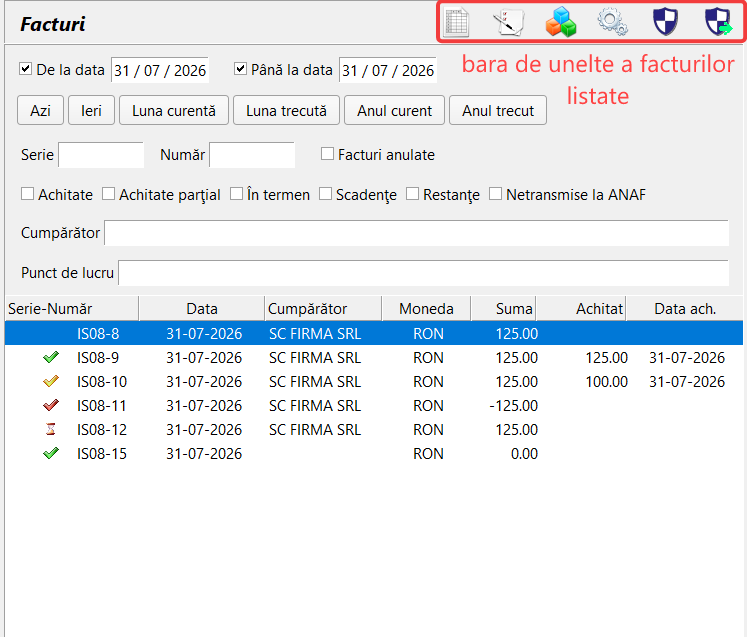Click the shield with green arrow icon
747x637 pixels.
coord(718,22)
